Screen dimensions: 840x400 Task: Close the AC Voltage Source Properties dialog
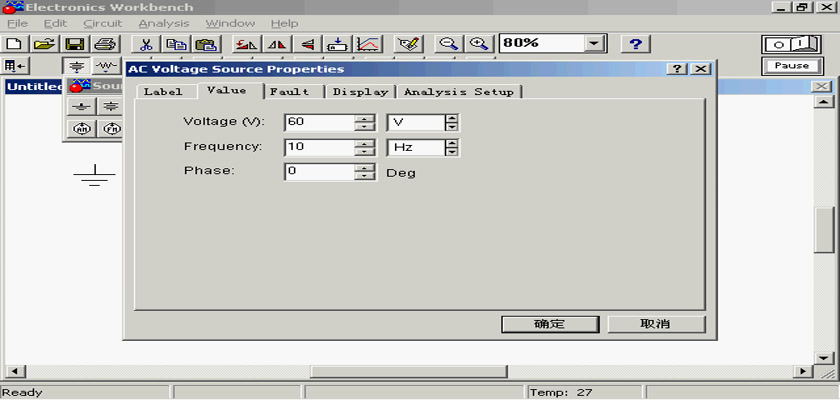tap(700, 69)
